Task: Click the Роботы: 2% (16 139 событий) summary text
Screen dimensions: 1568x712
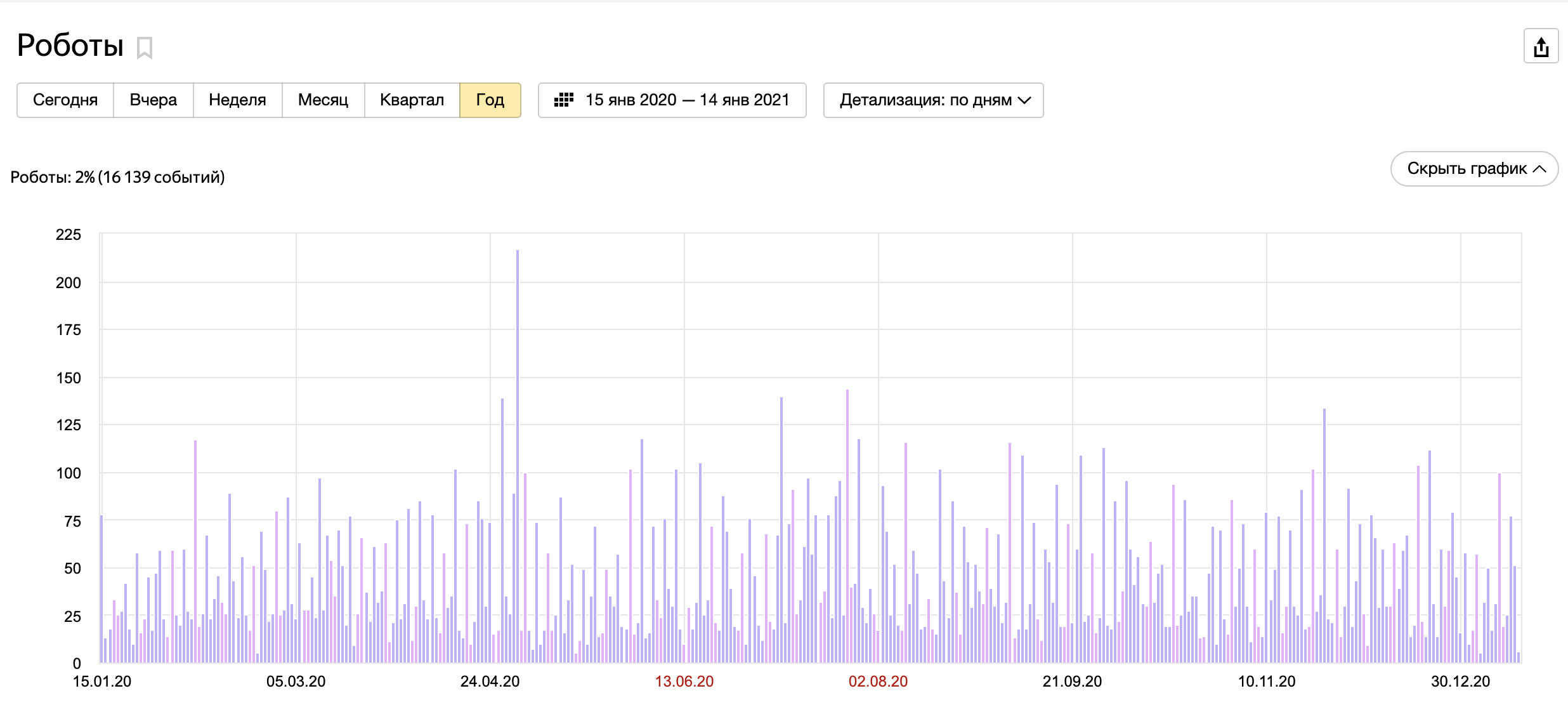Action: tap(118, 177)
